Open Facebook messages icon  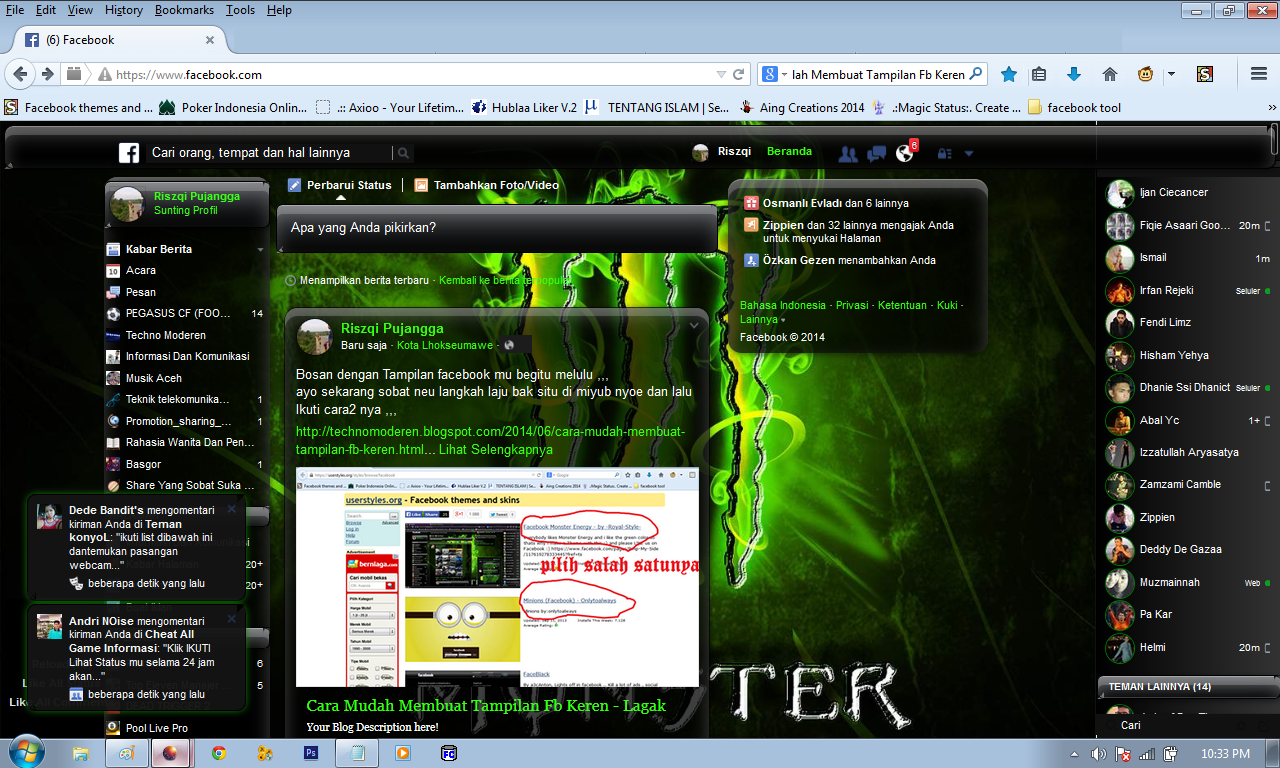click(877, 153)
